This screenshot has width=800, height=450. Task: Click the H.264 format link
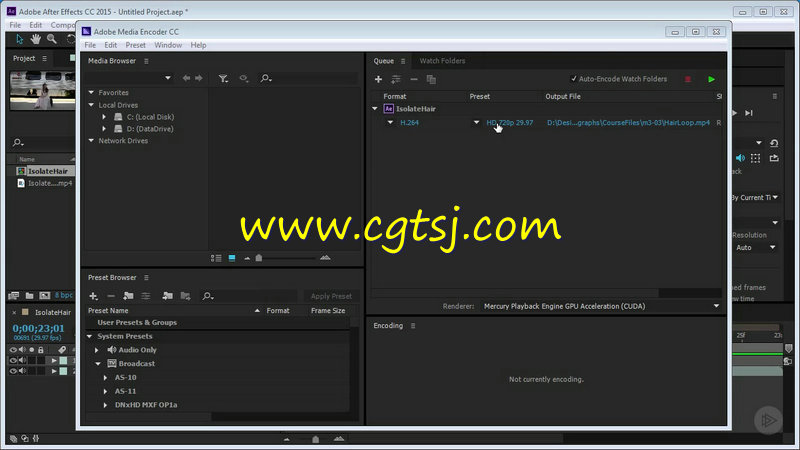(409, 122)
